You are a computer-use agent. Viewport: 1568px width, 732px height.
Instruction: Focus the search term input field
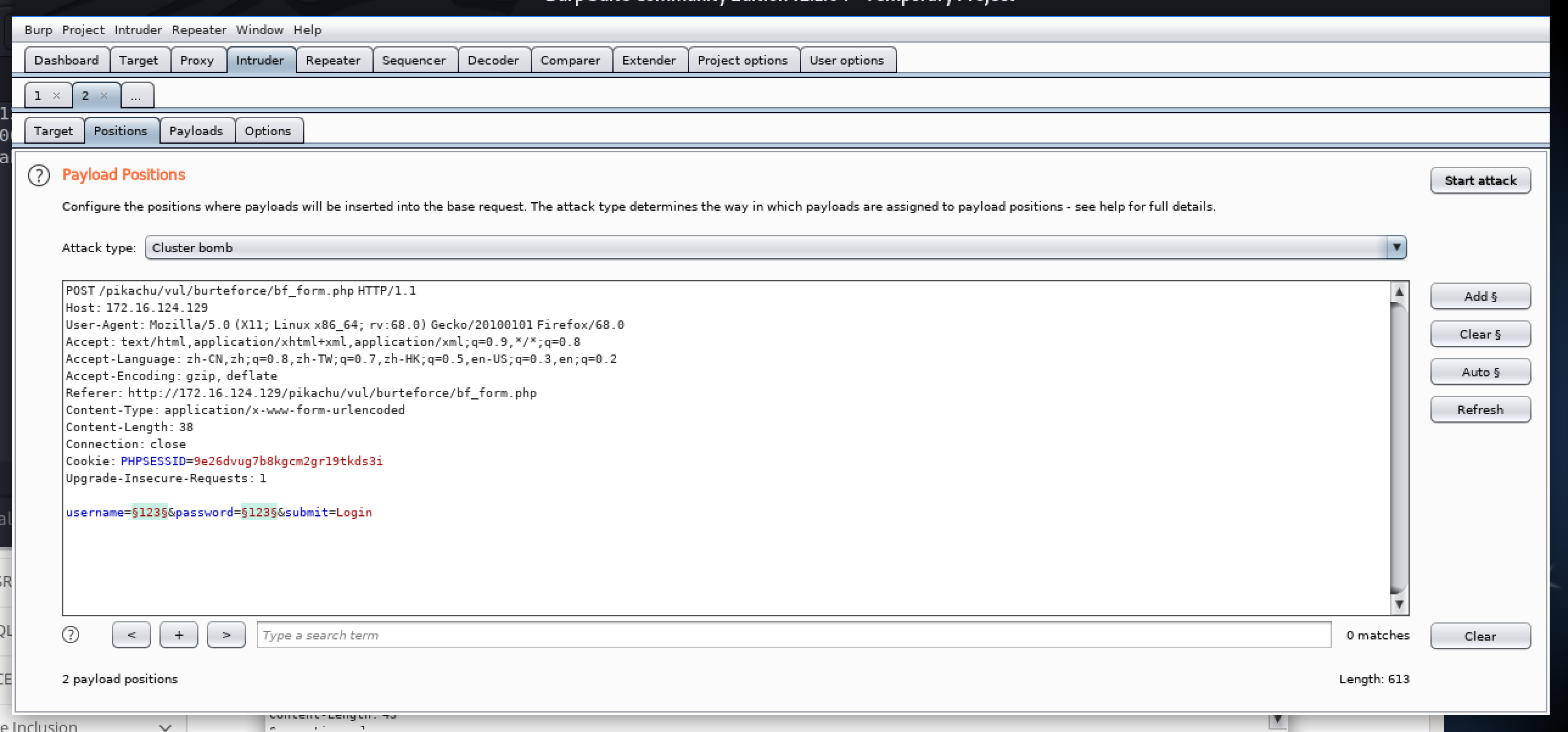click(x=793, y=635)
